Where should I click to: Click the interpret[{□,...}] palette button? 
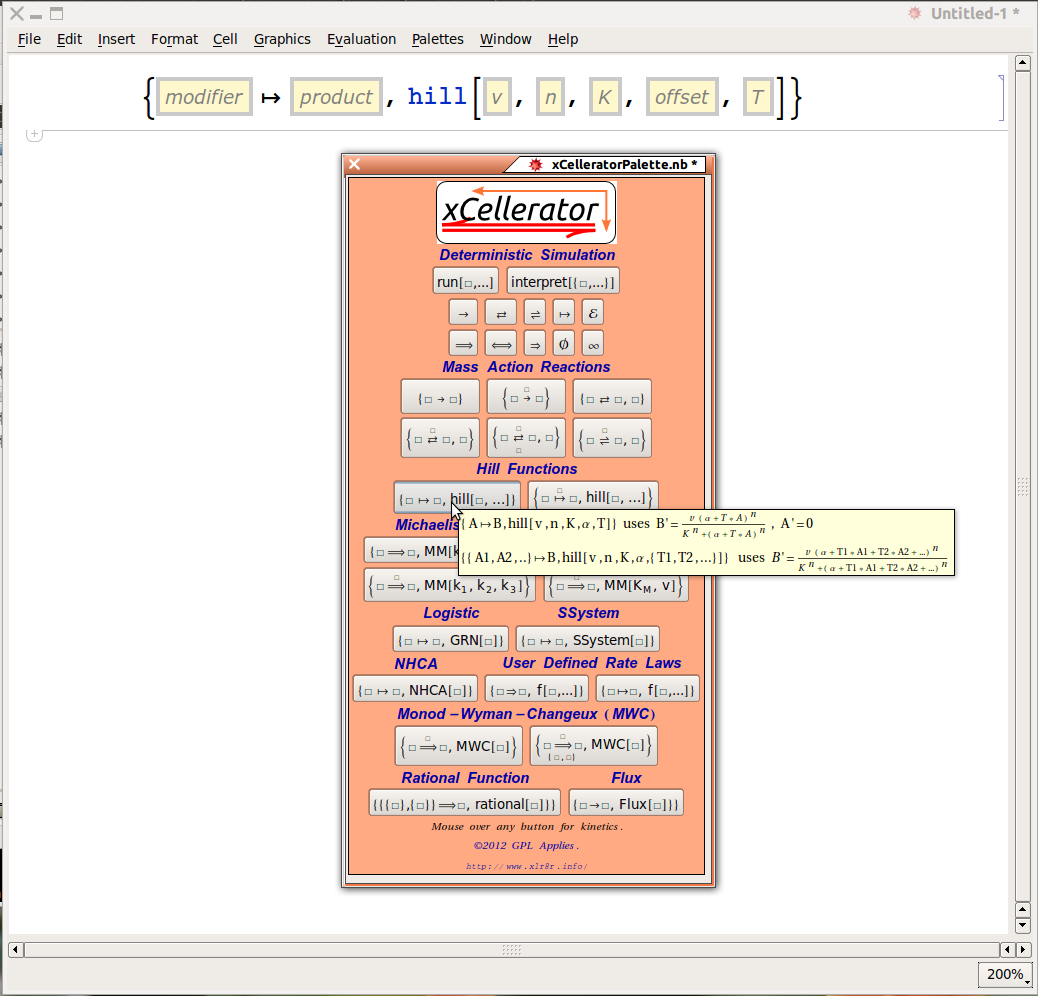click(x=563, y=281)
